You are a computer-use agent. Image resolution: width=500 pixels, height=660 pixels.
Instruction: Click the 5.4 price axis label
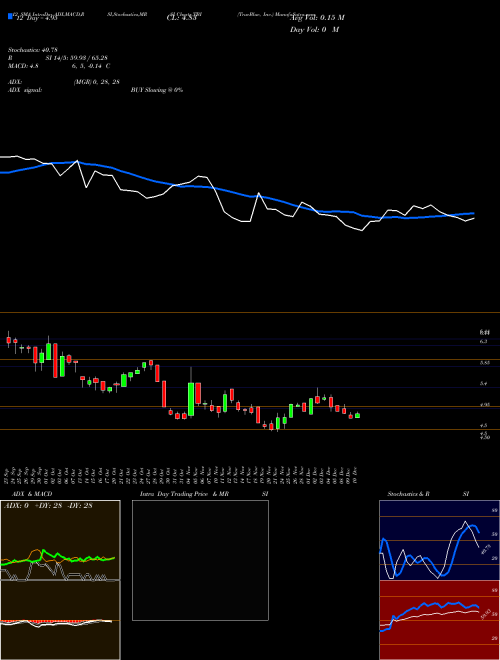click(484, 383)
